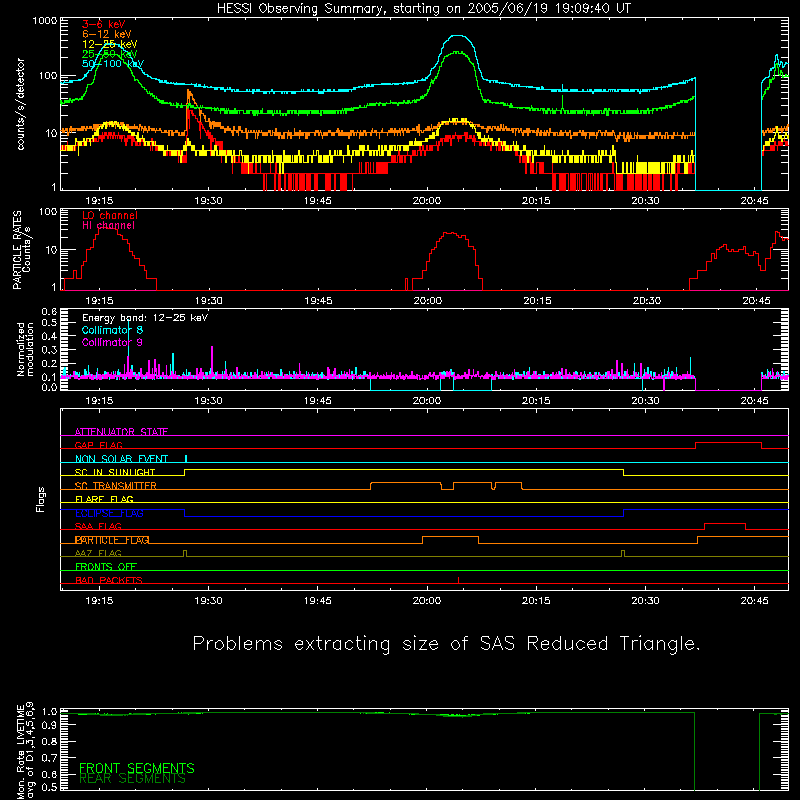Select the SAA_FLAG label

coord(98,527)
